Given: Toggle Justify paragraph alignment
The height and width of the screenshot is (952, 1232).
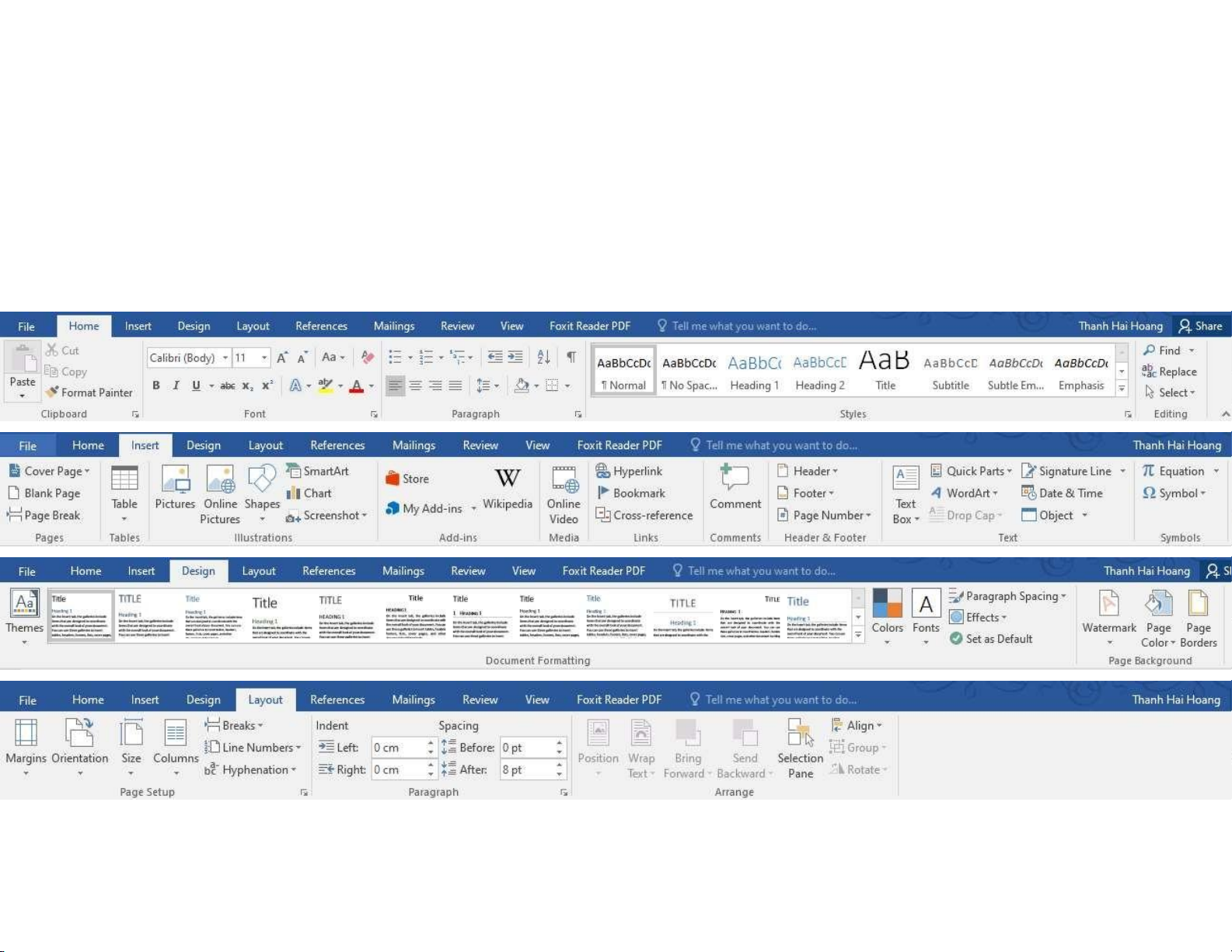Looking at the screenshot, I should (455, 385).
